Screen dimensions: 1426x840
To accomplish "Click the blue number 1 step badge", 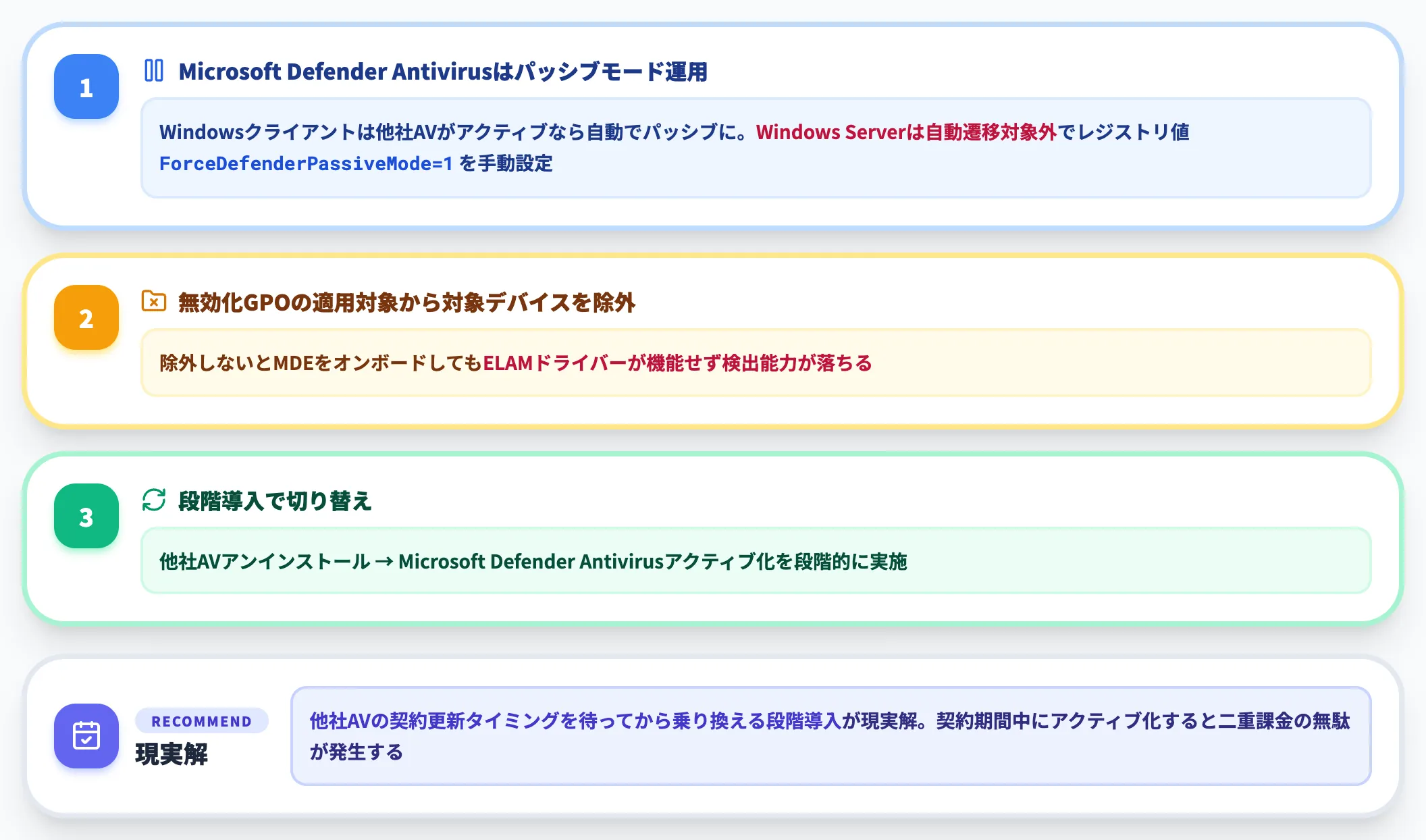I will pyautogui.click(x=86, y=86).
